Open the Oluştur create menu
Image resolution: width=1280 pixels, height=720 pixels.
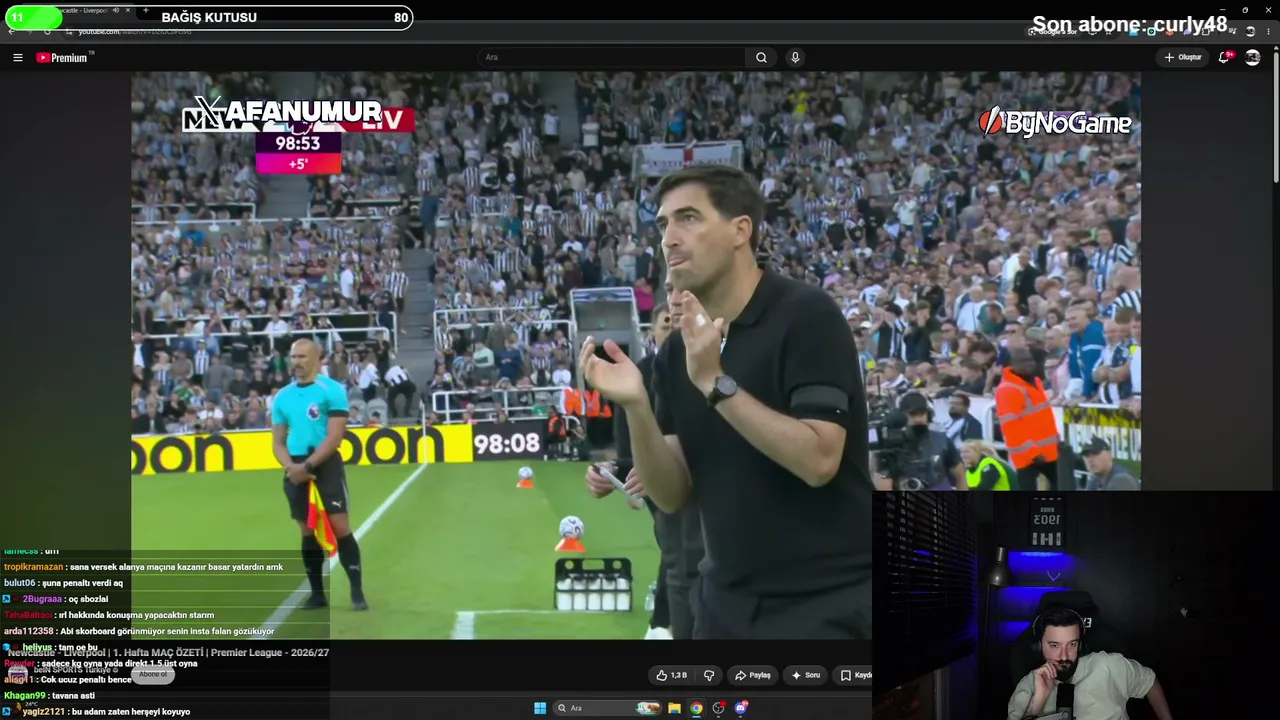(1183, 57)
